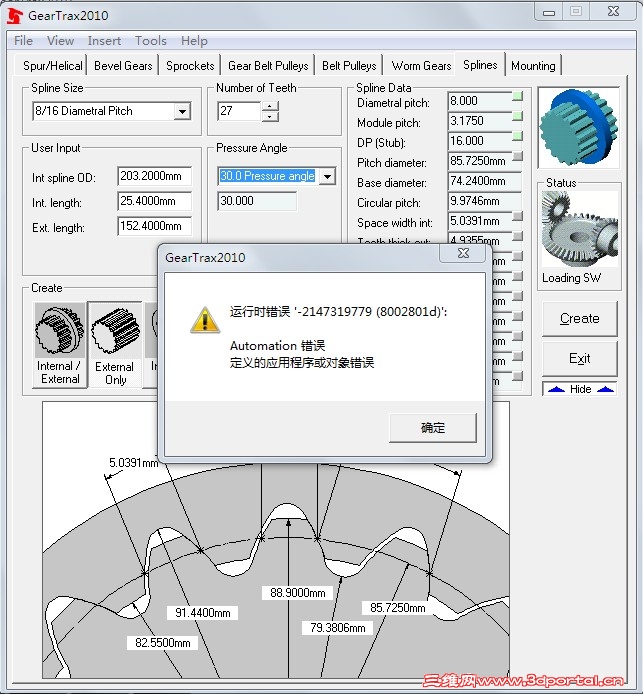Toggle the Diametral pitch lock indicator

pos(517,96)
